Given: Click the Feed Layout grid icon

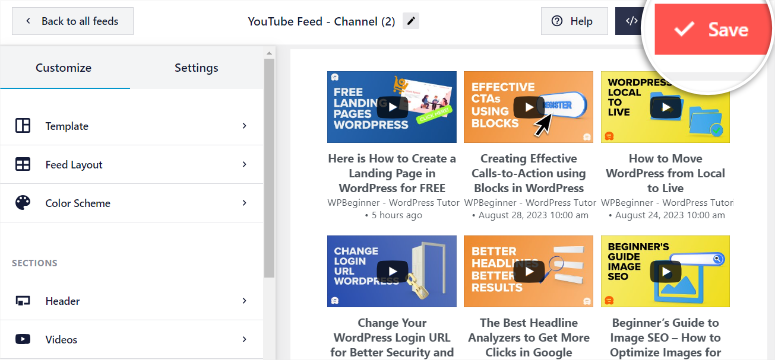Looking at the screenshot, I should pyautogui.click(x=23, y=164).
